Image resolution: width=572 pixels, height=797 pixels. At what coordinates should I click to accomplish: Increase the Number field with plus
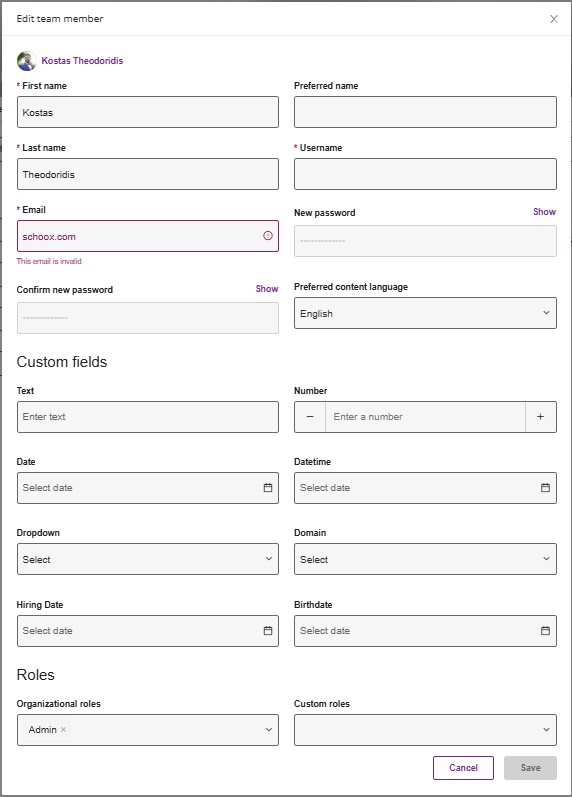click(540, 417)
